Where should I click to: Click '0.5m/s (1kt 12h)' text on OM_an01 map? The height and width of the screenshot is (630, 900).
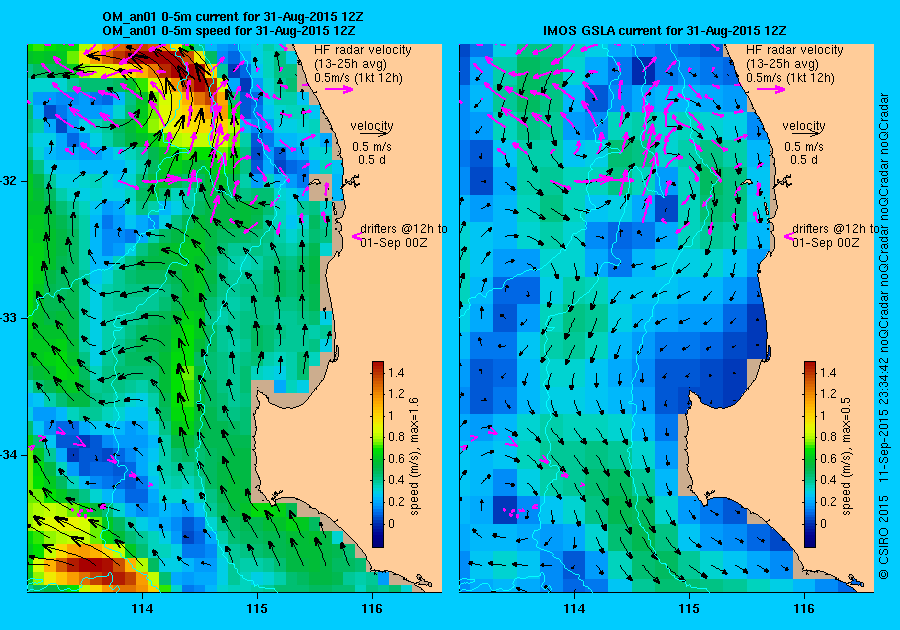point(358,77)
